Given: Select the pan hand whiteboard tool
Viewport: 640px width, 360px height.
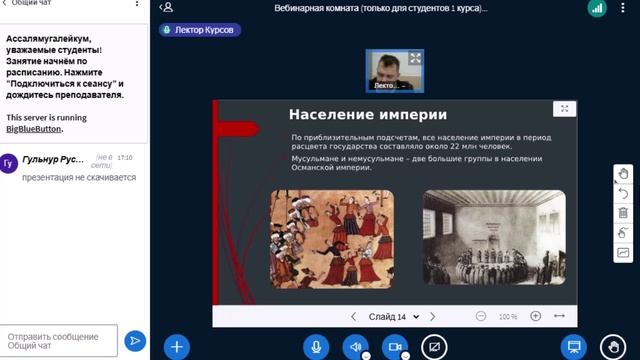Looking at the screenshot, I should [x=623, y=174].
